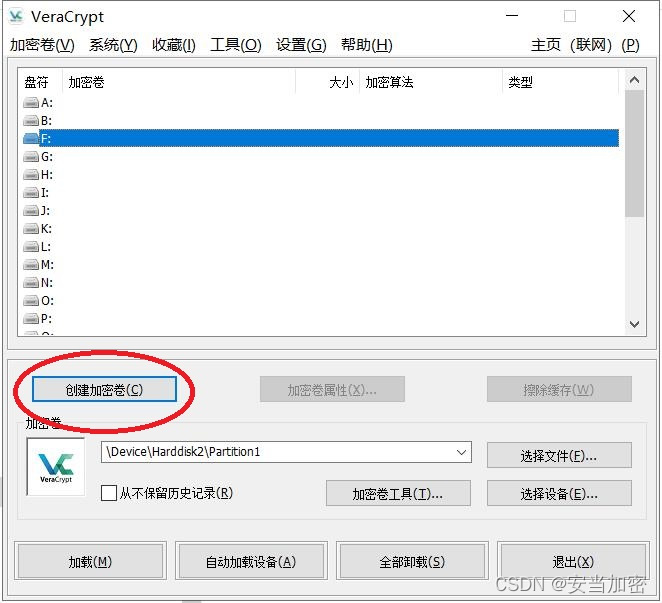
Task: Click the drive icon for P:
Action: click(31, 318)
